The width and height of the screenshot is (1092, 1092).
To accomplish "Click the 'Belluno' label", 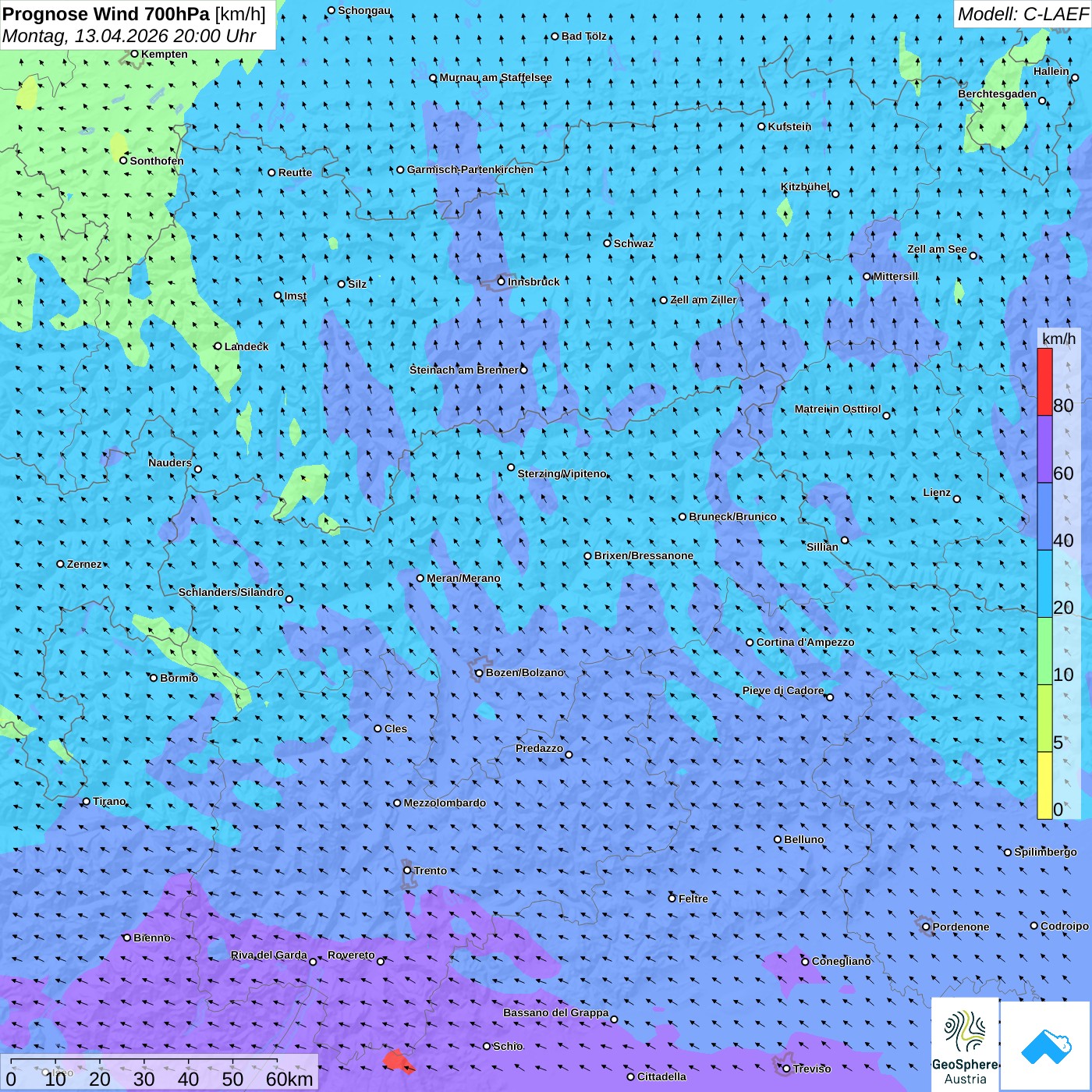I will click(803, 839).
